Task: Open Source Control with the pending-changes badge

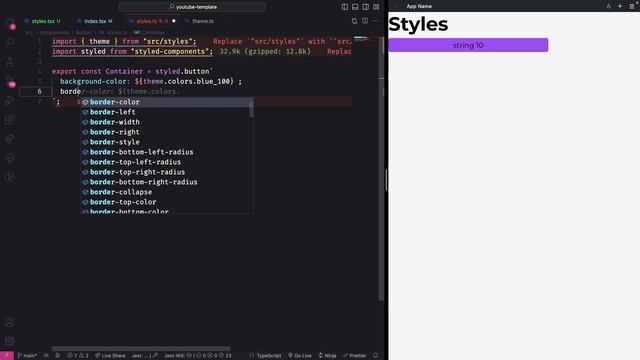Action: click(x=10, y=81)
